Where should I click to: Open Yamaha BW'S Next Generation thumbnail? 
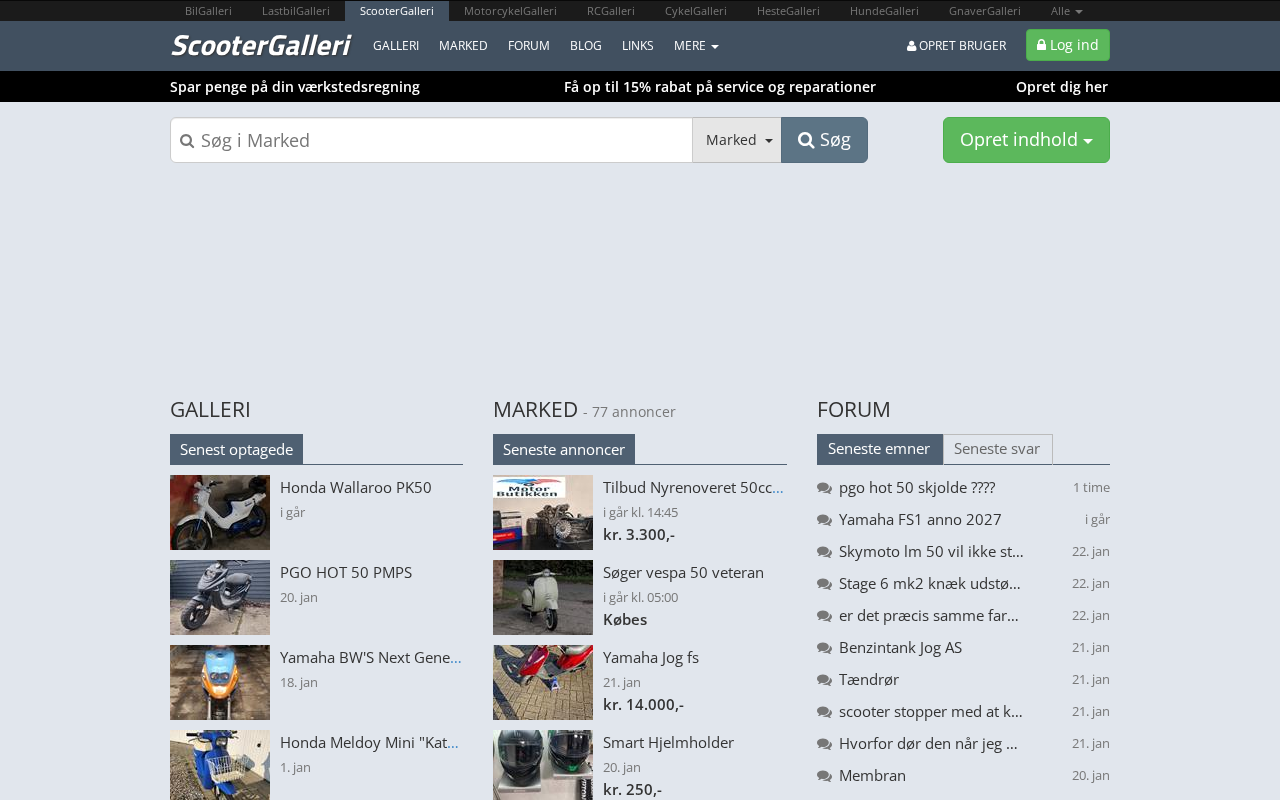point(220,683)
